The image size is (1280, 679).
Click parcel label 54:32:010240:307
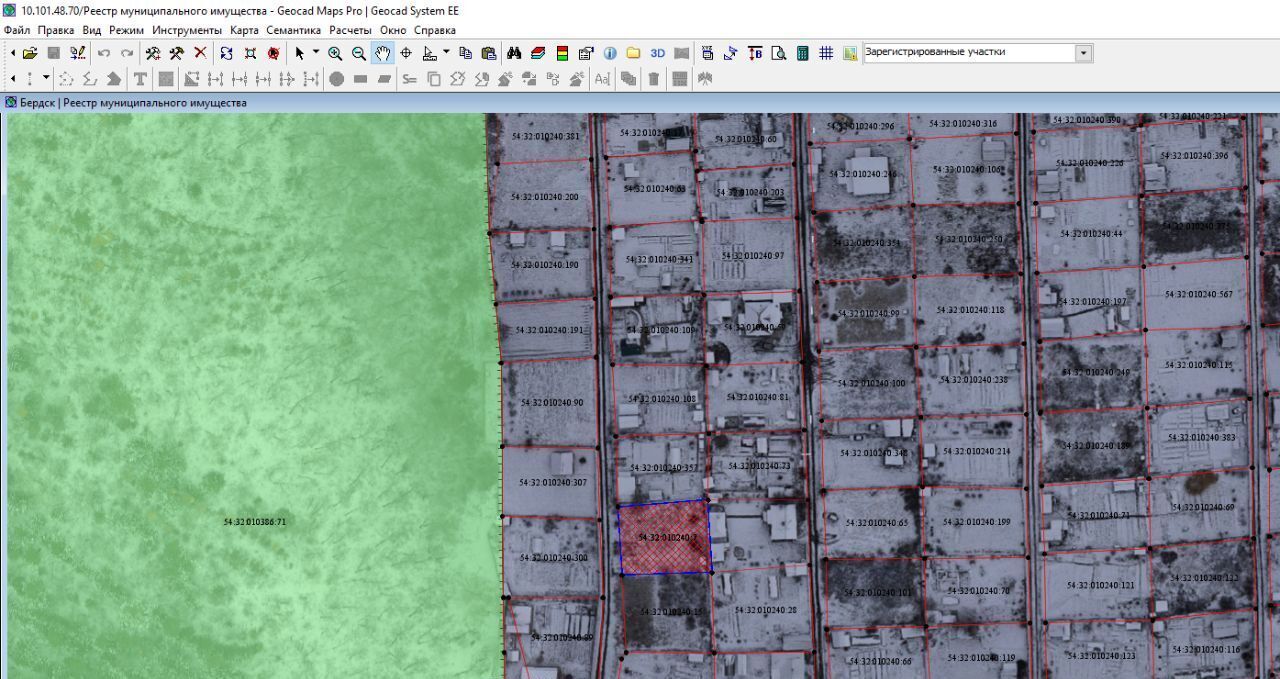coord(552,483)
